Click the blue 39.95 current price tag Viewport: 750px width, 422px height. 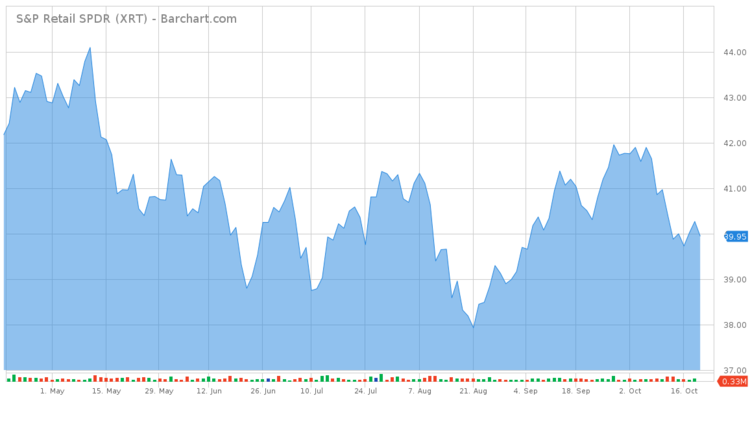pos(735,237)
